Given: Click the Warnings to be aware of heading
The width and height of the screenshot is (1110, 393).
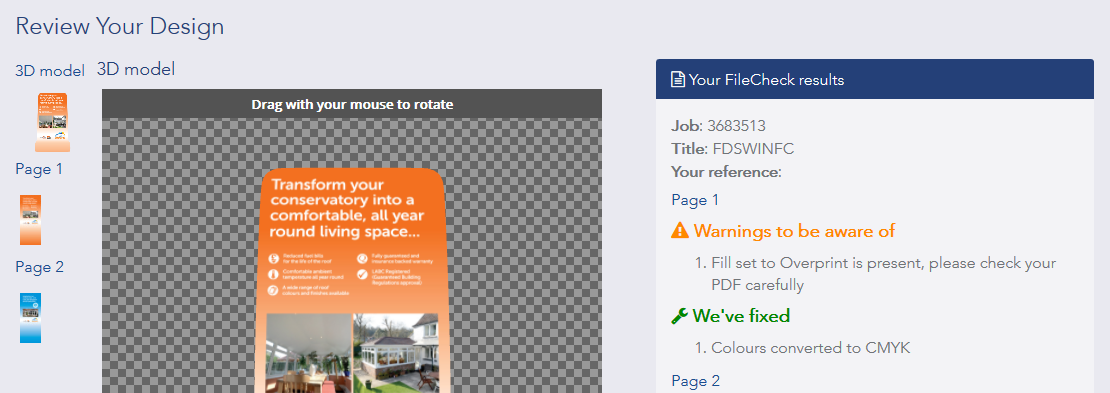Looking at the screenshot, I should tap(794, 231).
